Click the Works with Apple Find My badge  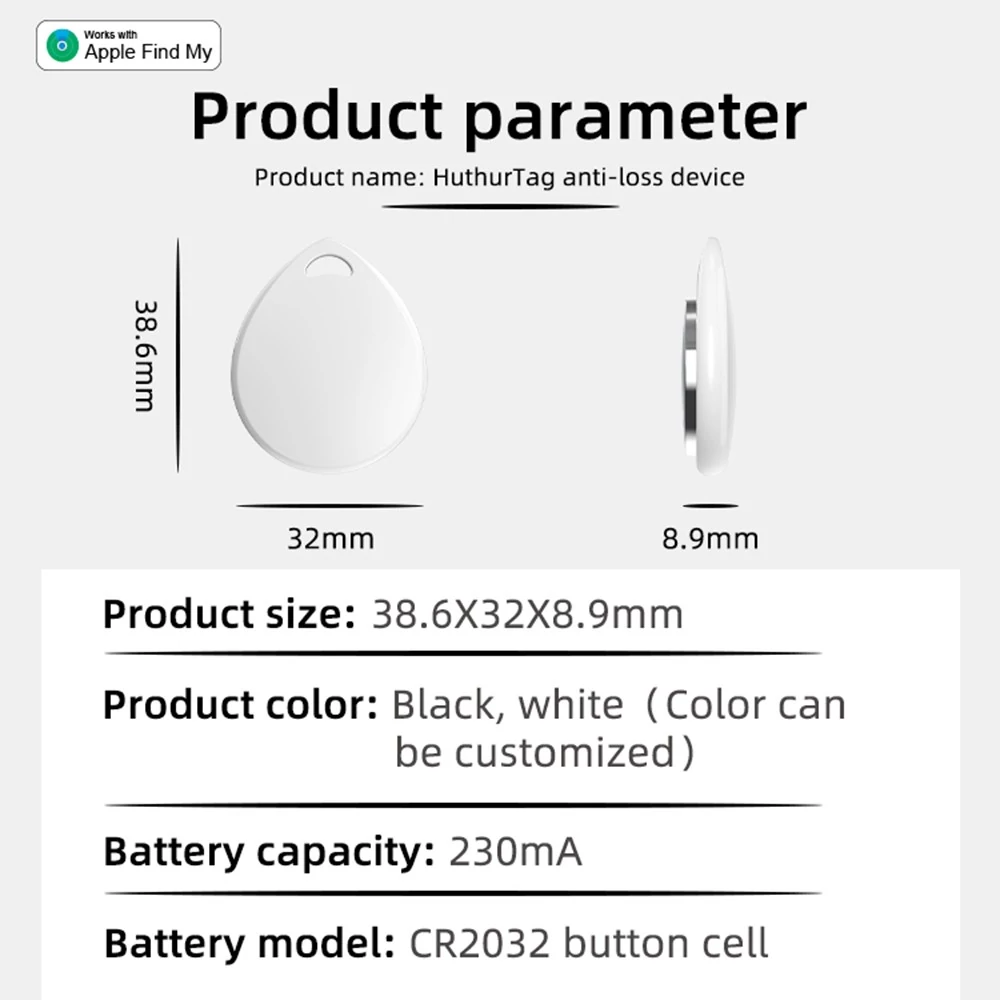click(129, 45)
